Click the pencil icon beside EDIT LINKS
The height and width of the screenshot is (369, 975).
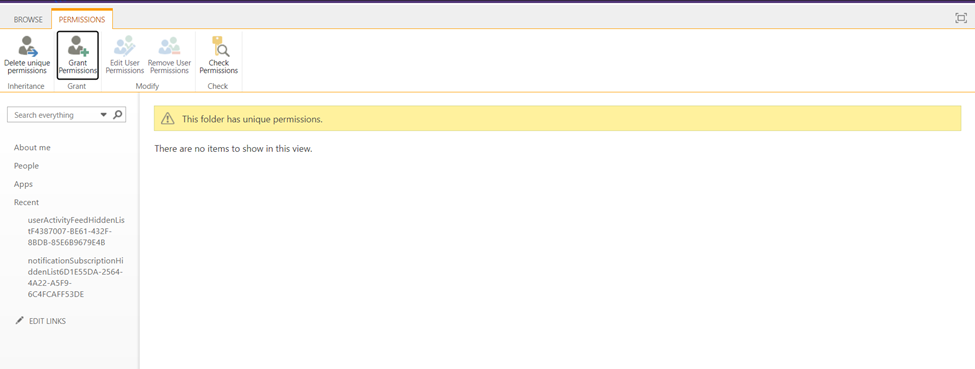coord(19,320)
